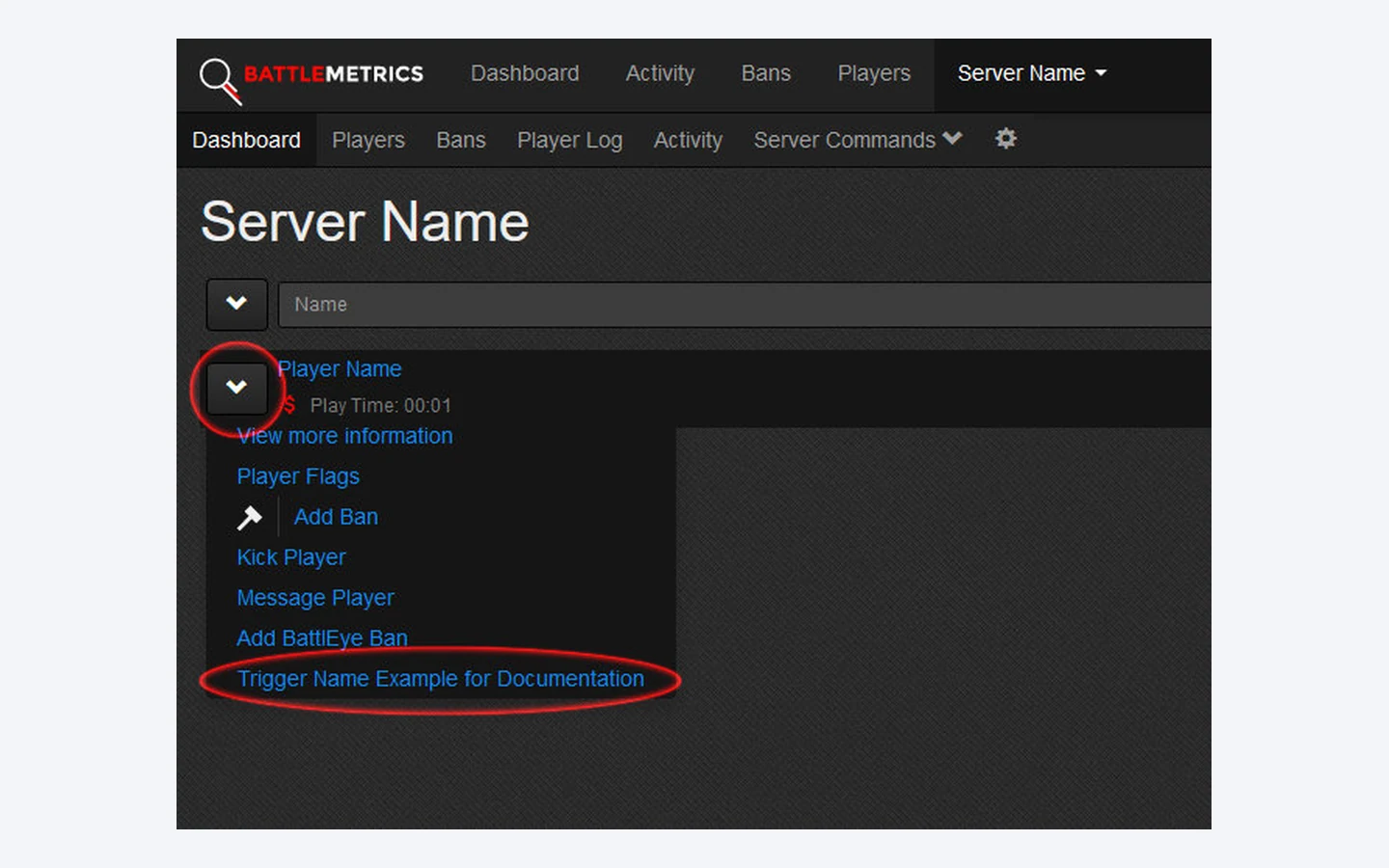Open Bans in the top navigation bar
The width and height of the screenshot is (1389, 868).
click(766, 73)
